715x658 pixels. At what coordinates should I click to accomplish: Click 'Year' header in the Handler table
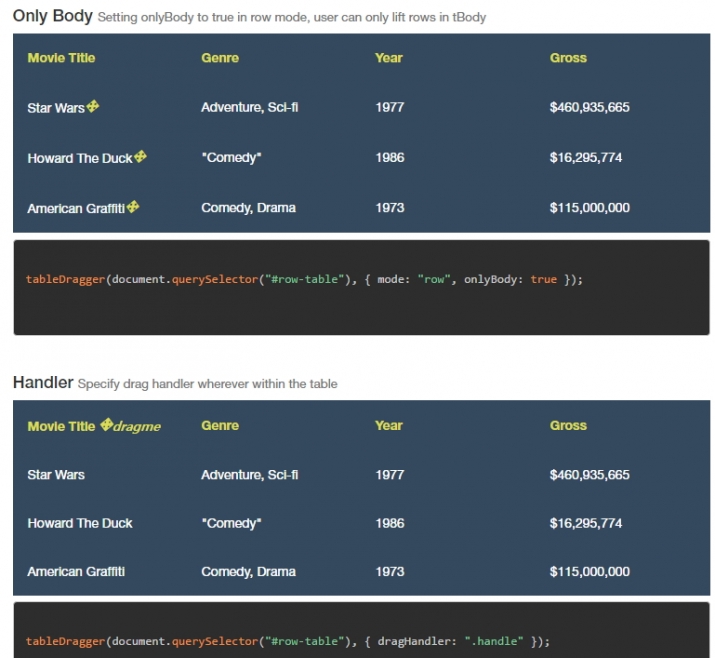point(389,425)
